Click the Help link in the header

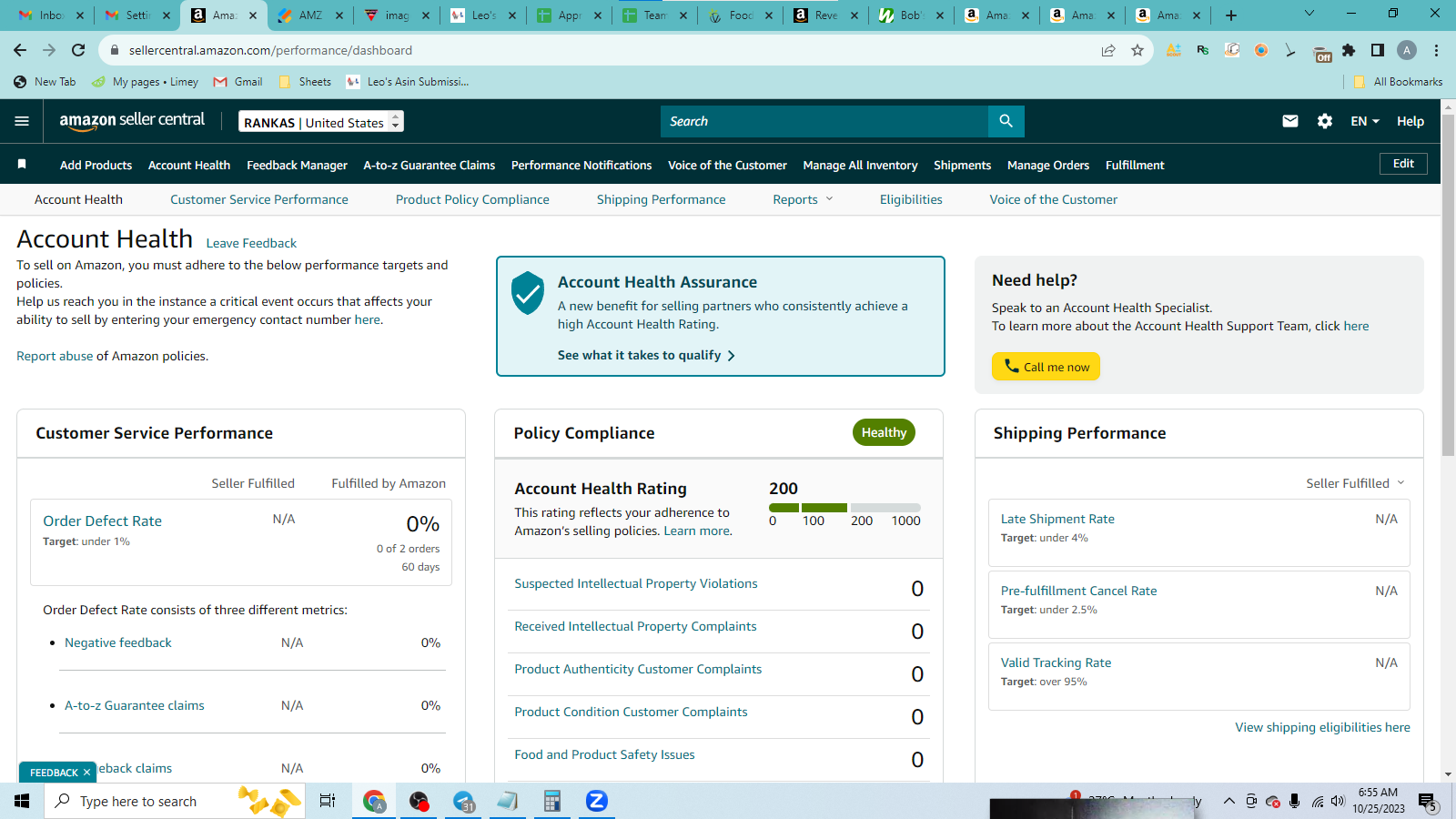[1410, 121]
